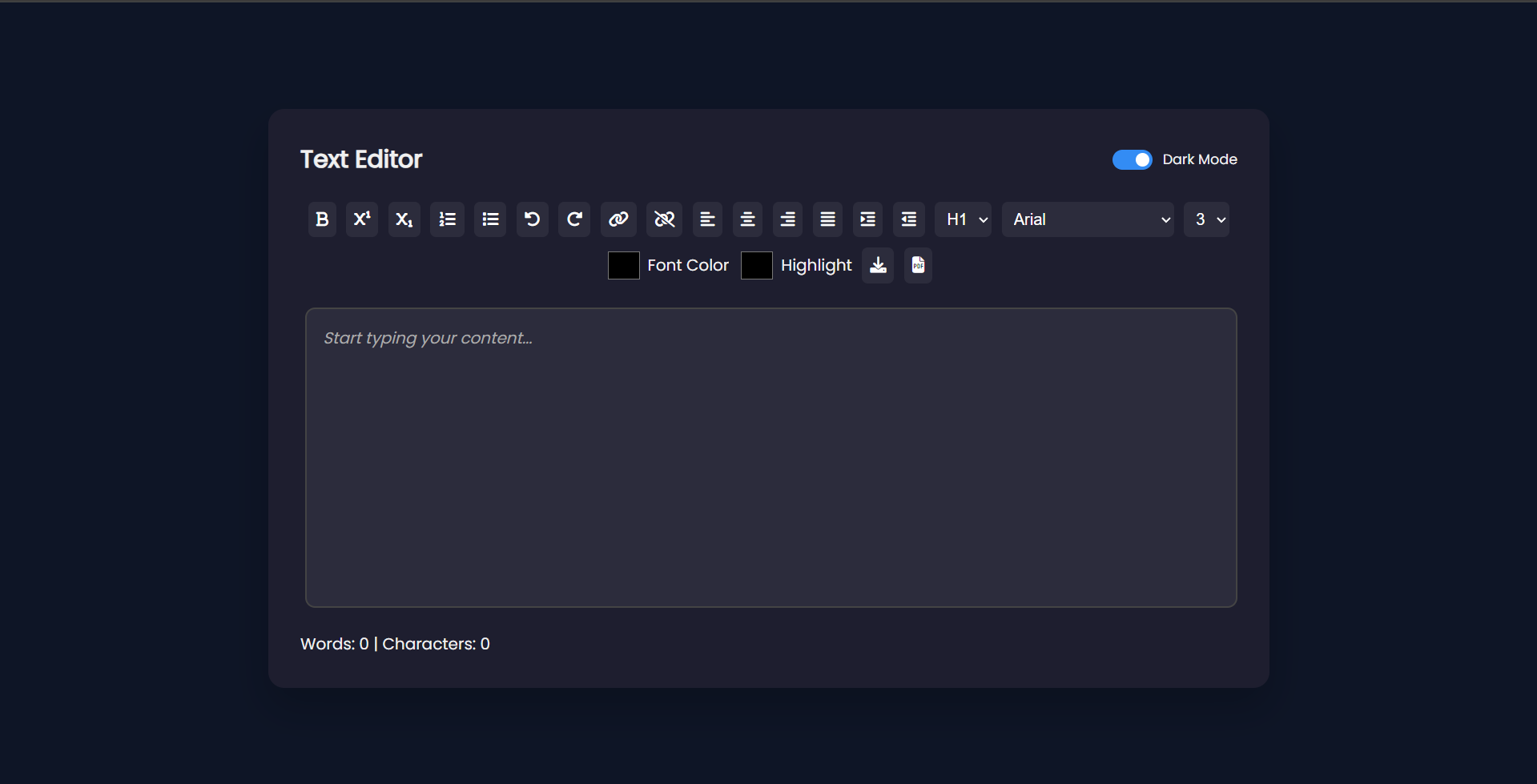Insert a bulleted list
The image size is (1537, 784).
[x=490, y=219]
